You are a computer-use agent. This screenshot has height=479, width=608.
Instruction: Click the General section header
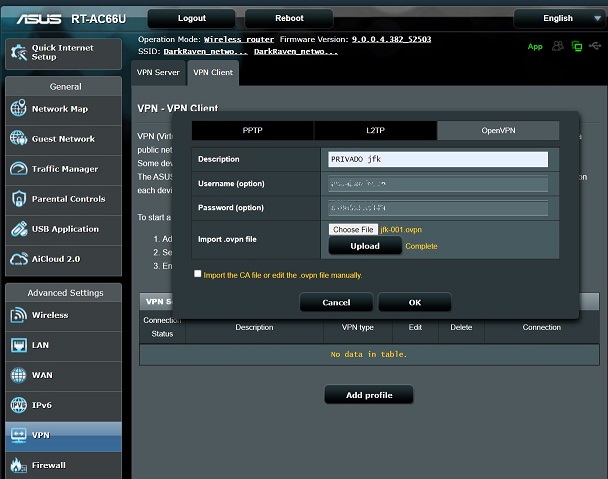click(x=65, y=86)
